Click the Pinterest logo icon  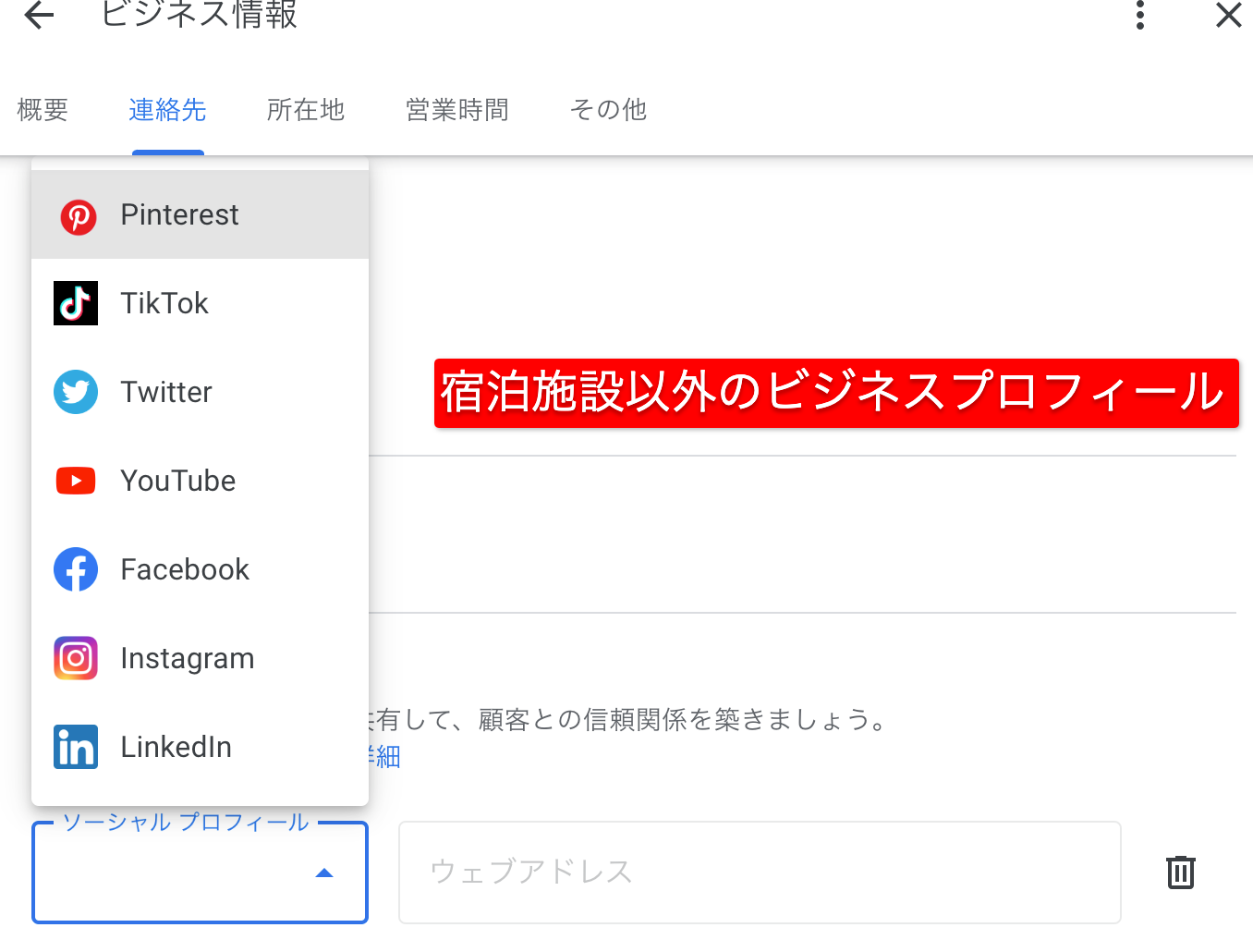78,216
